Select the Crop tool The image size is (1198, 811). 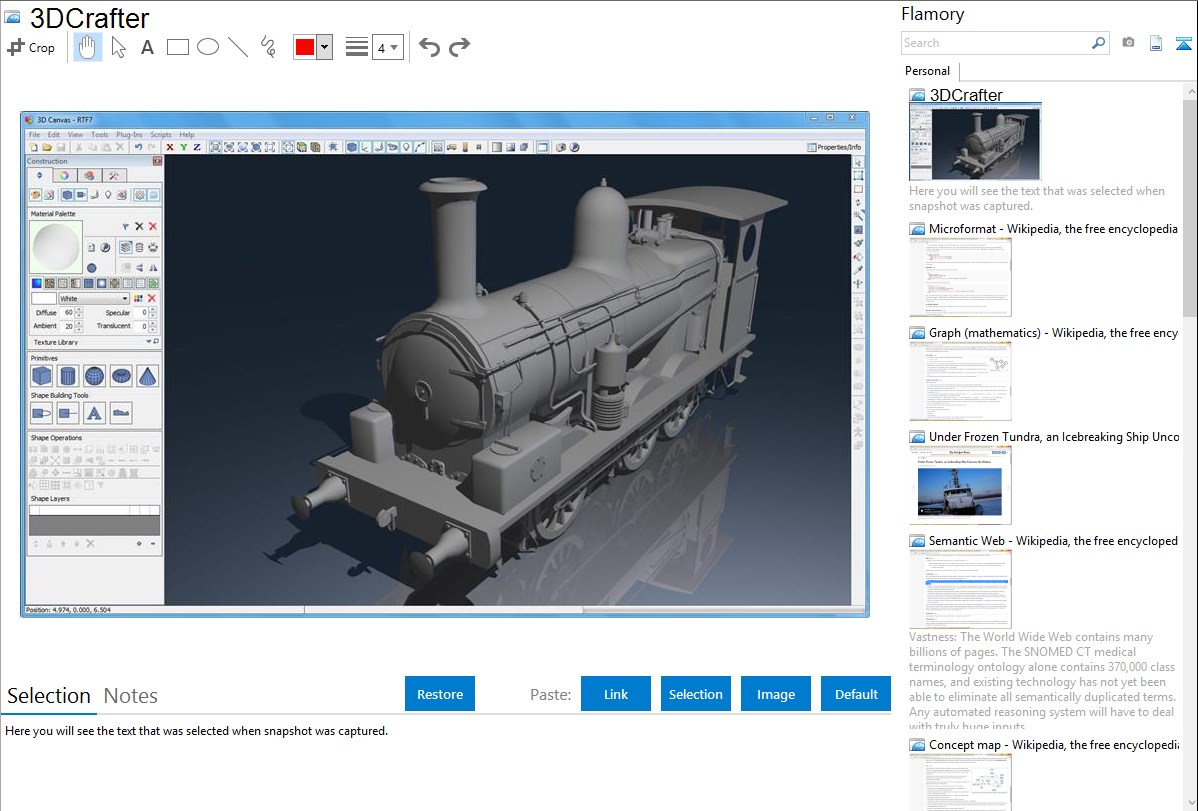click(31, 47)
